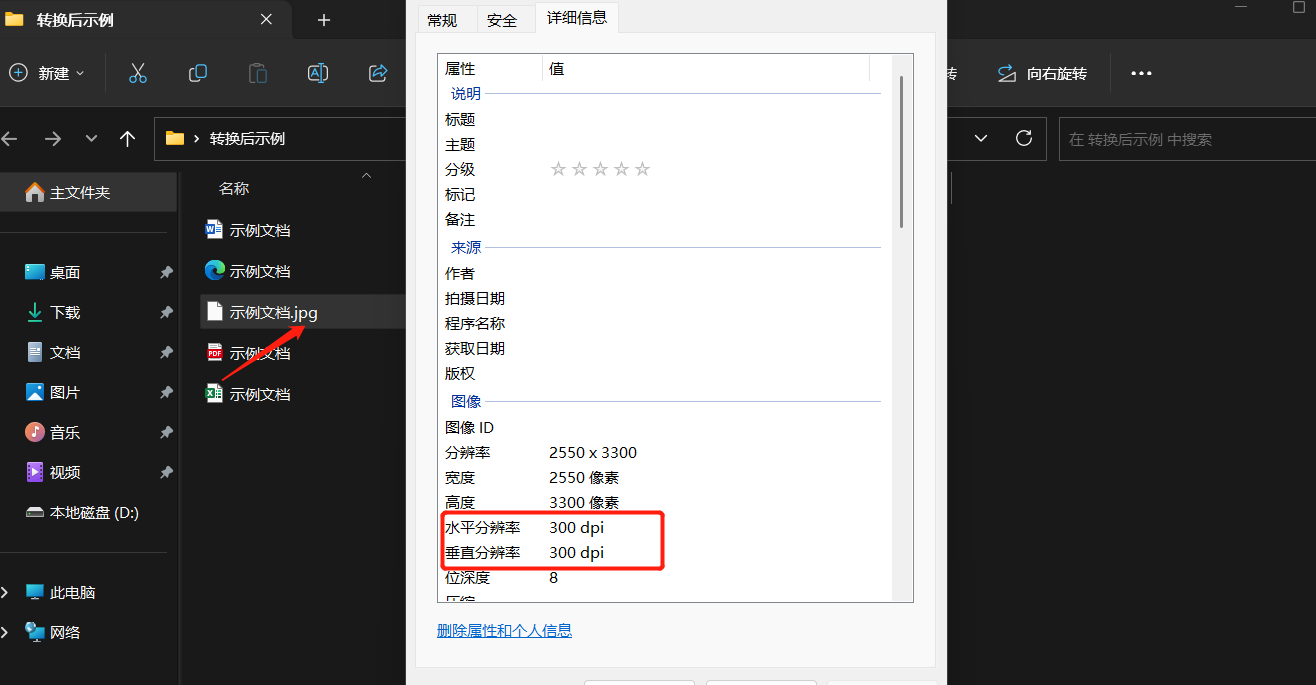Go up one folder level

tap(127, 139)
